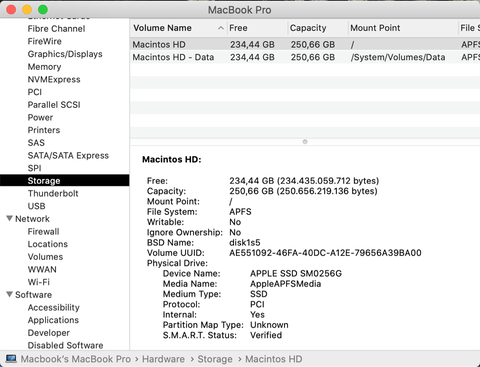Open Parallel SCSI entry
This screenshot has width=480, height=367.
54,105
